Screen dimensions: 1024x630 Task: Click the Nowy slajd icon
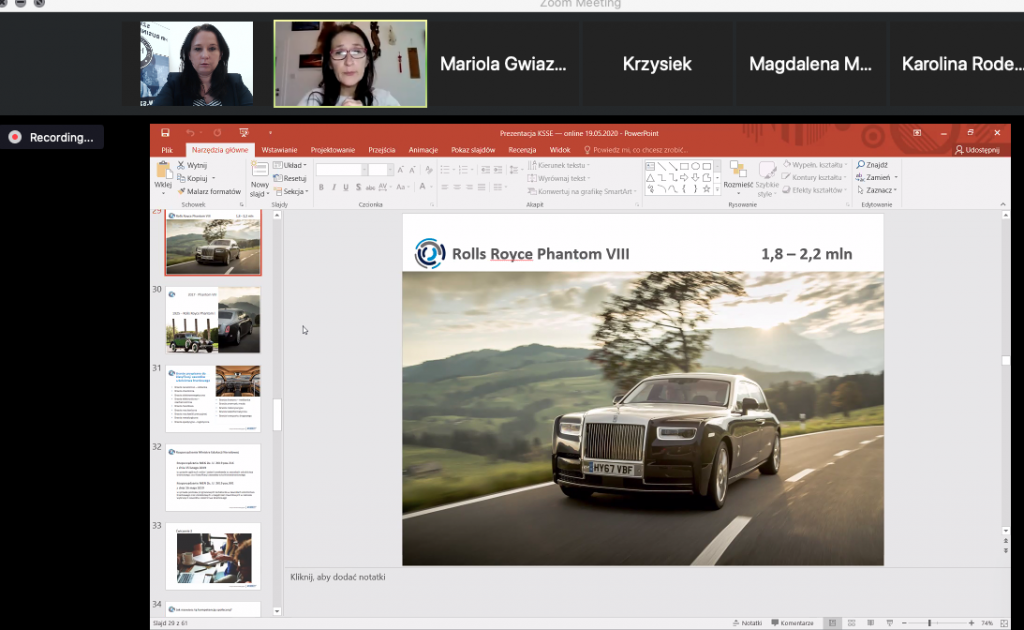[x=259, y=171]
